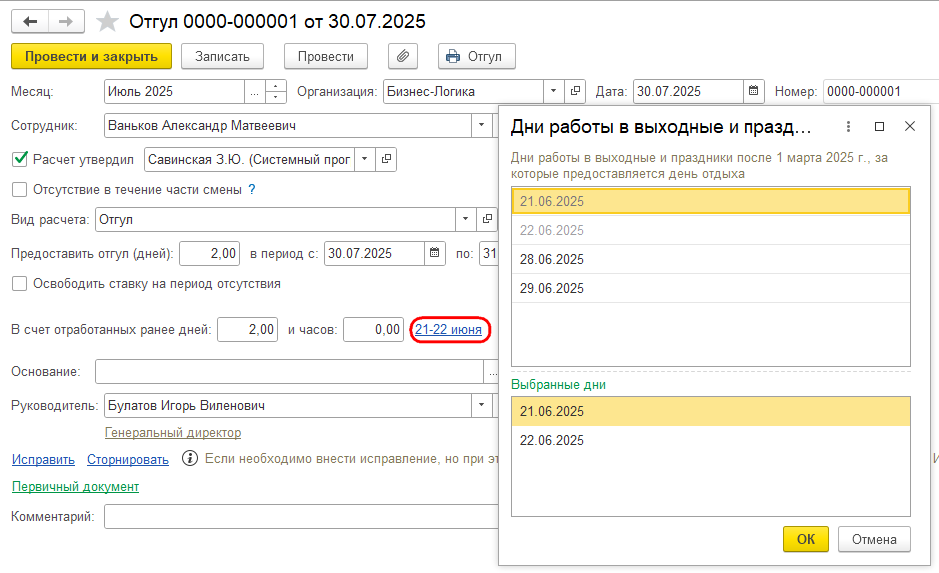Open the Организация record link icon
The width and height of the screenshot is (939, 573).
click(x=575, y=92)
